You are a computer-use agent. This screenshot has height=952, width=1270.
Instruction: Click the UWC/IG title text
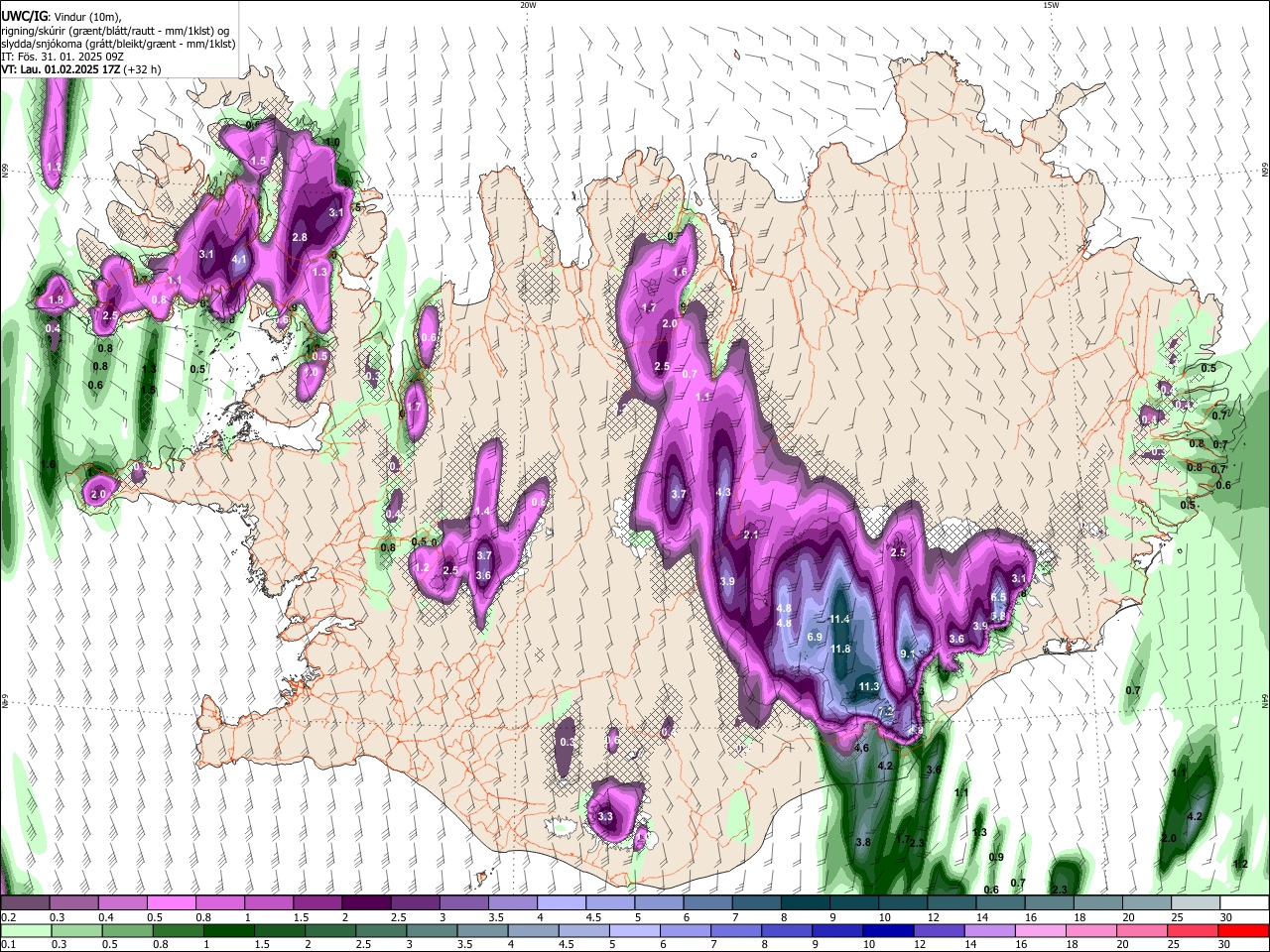(x=25, y=16)
